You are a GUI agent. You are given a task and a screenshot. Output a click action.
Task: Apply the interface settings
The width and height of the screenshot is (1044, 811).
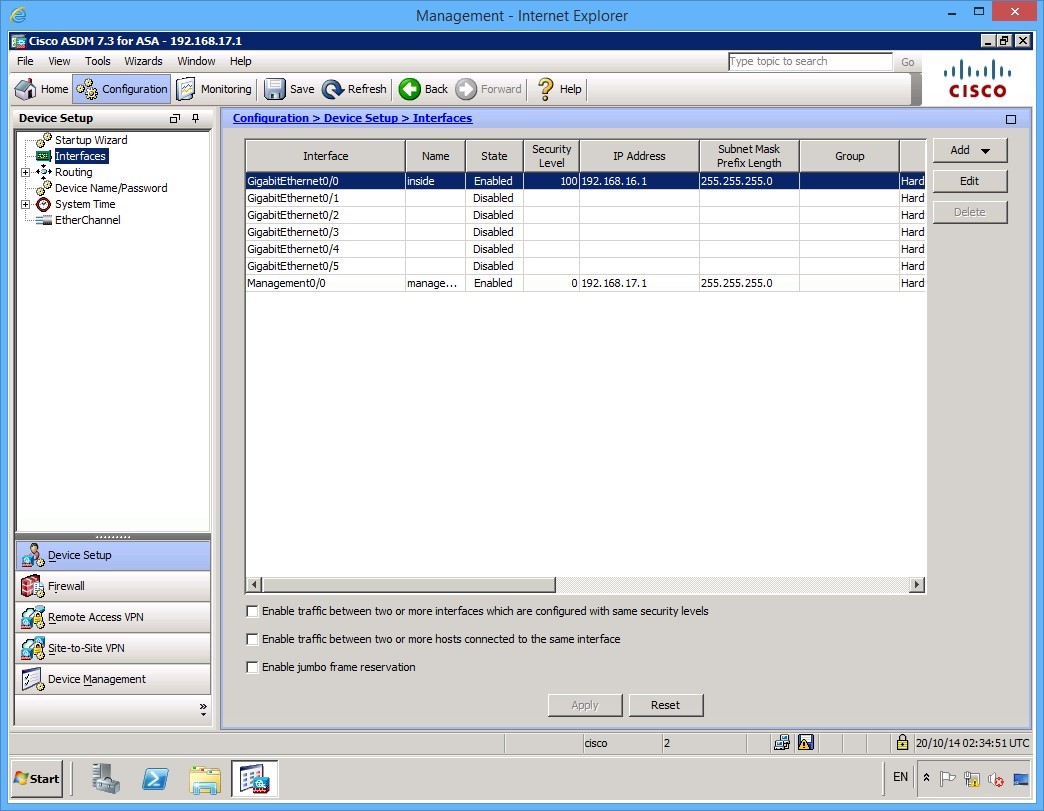tap(585, 705)
